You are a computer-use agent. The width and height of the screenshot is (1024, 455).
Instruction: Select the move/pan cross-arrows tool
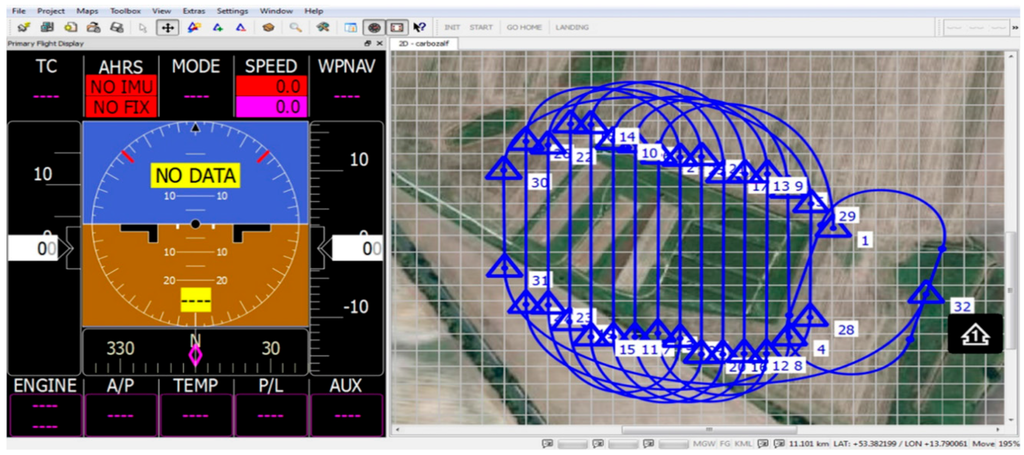pyautogui.click(x=167, y=27)
